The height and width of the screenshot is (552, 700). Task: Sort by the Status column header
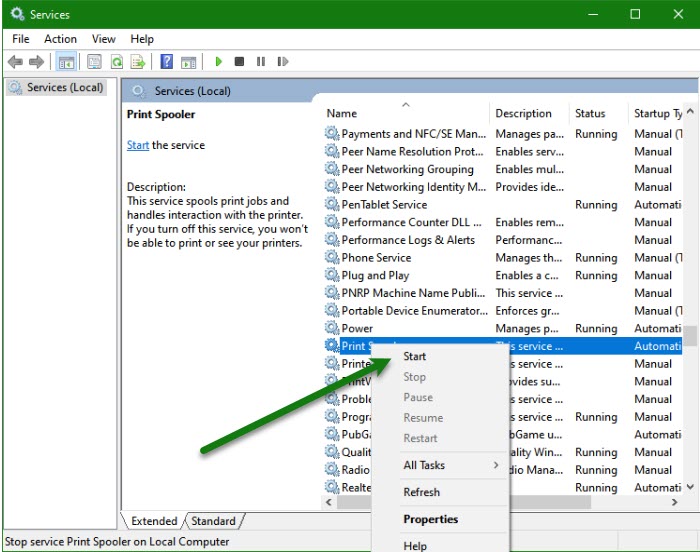[x=590, y=113]
